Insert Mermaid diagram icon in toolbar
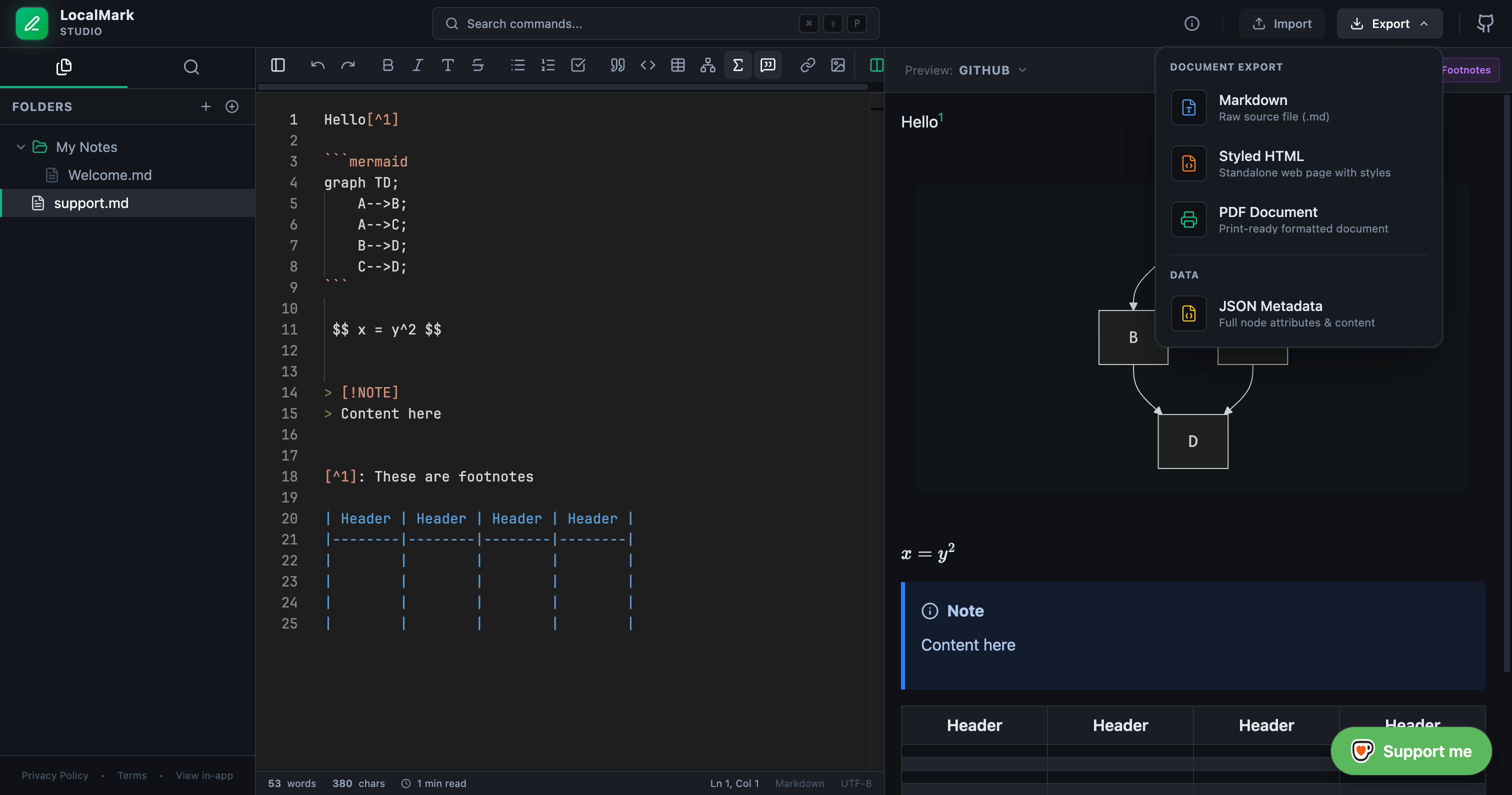 pyautogui.click(x=708, y=65)
